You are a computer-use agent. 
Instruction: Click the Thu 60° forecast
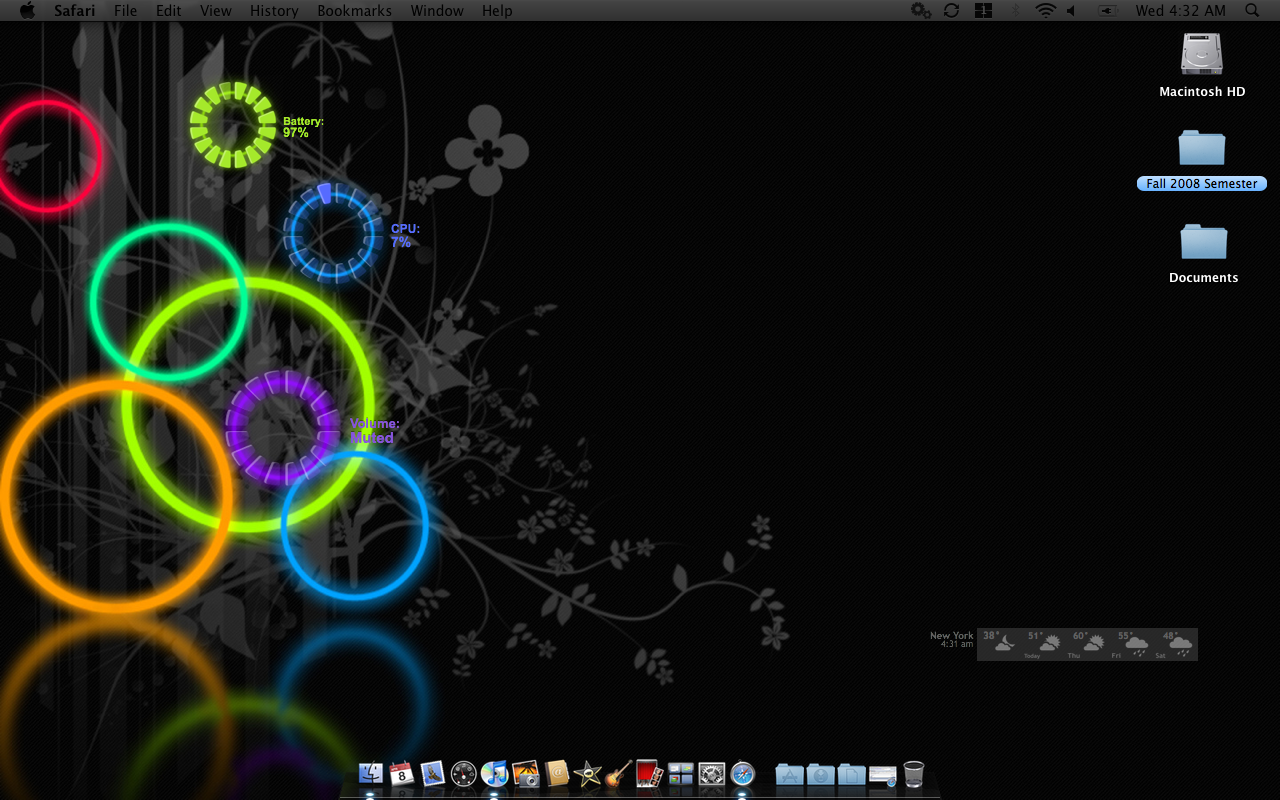[1087, 644]
